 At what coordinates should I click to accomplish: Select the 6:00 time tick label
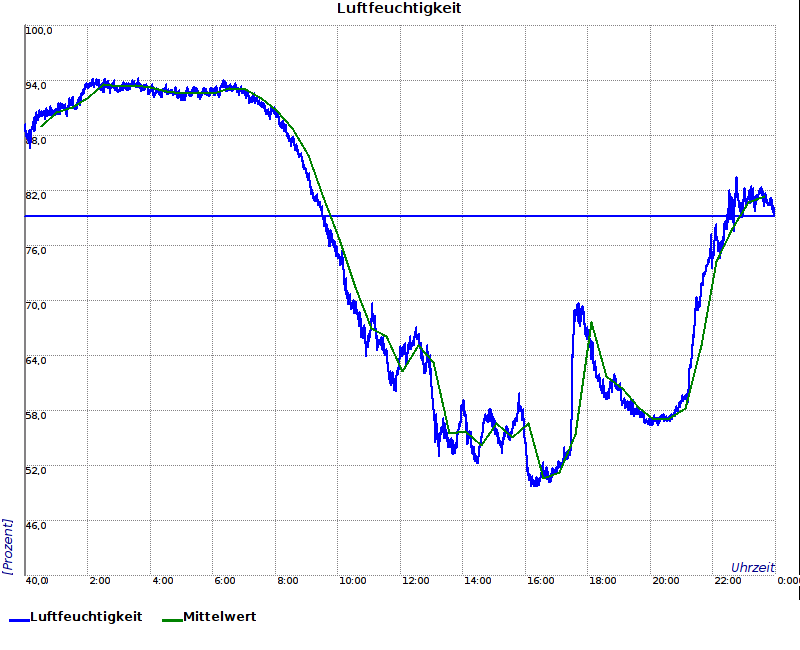coord(225,580)
